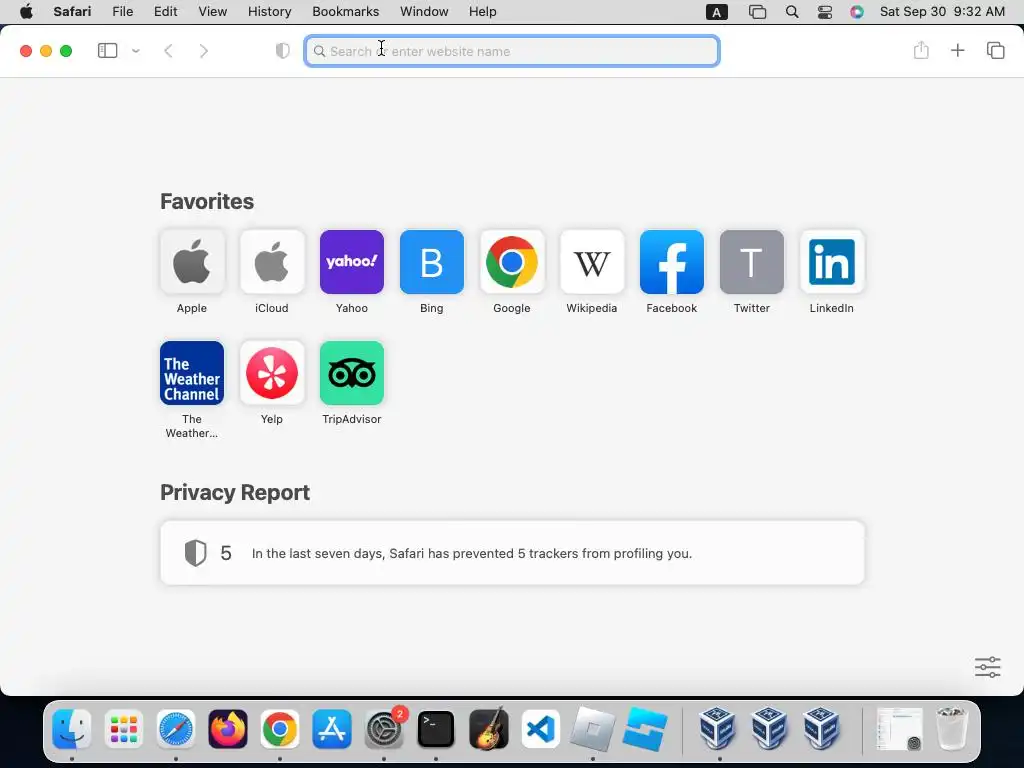
Task: Open Finder from the Dock
Action: pyautogui.click(x=71, y=729)
